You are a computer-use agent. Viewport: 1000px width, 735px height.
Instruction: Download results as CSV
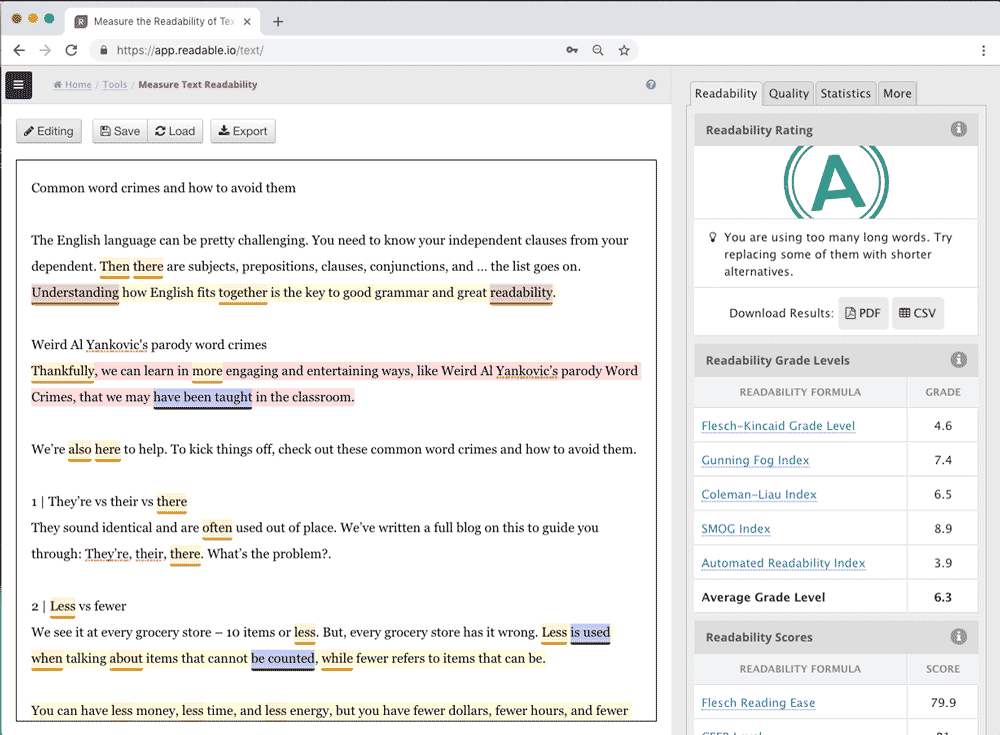pyautogui.click(x=917, y=313)
